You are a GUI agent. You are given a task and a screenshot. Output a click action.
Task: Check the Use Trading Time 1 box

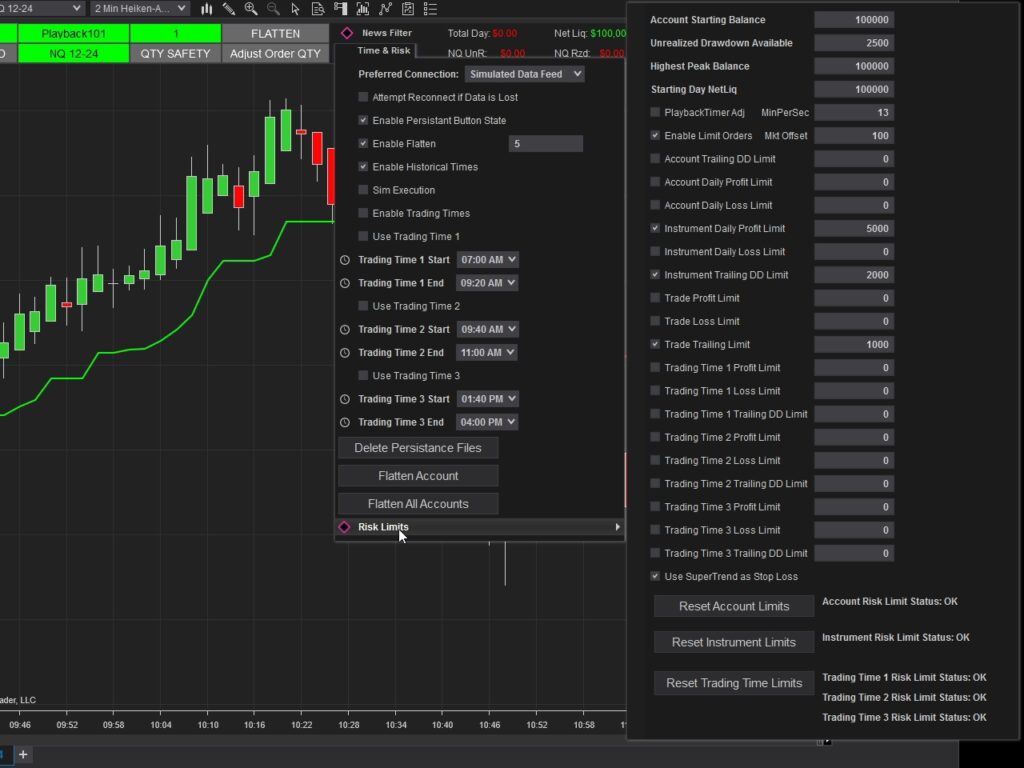[362, 236]
